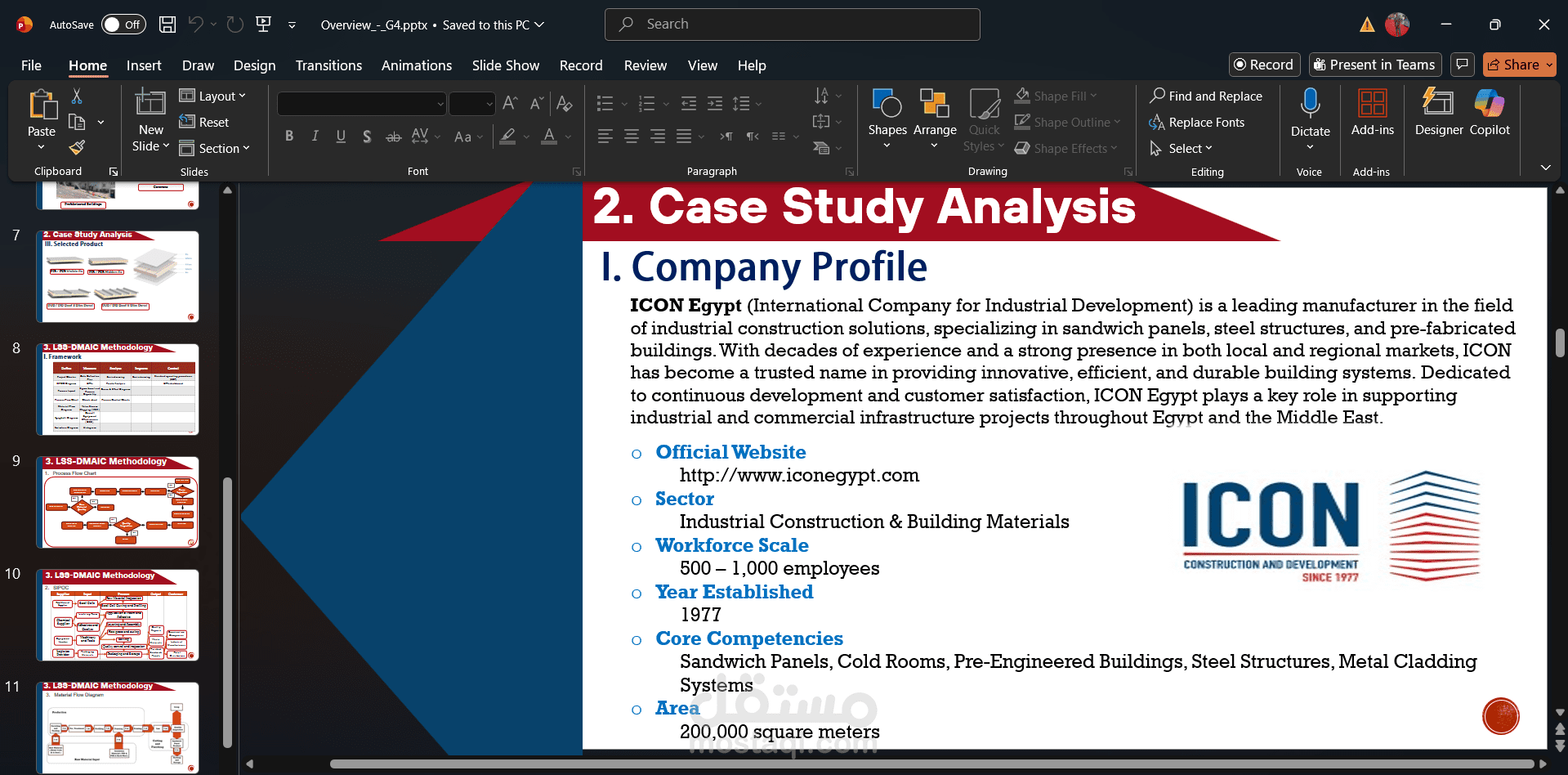Expand the Section dropdown
Image resolution: width=1568 pixels, height=775 pixels.
(x=214, y=148)
